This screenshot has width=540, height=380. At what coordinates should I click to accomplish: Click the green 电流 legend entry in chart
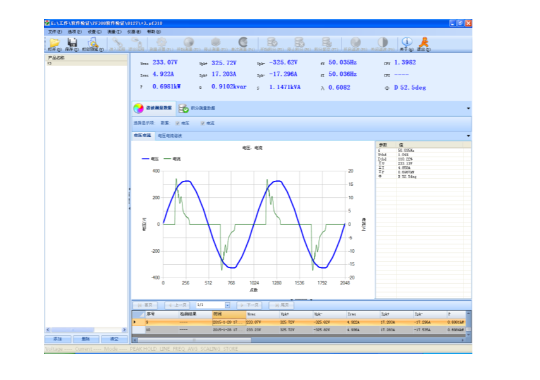tap(172, 159)
